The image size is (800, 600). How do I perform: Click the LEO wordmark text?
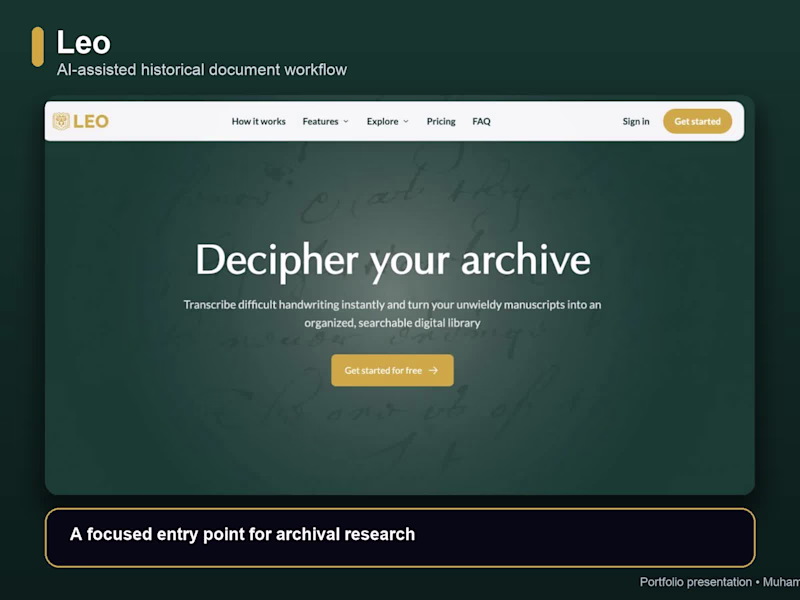tap(91, 121)
